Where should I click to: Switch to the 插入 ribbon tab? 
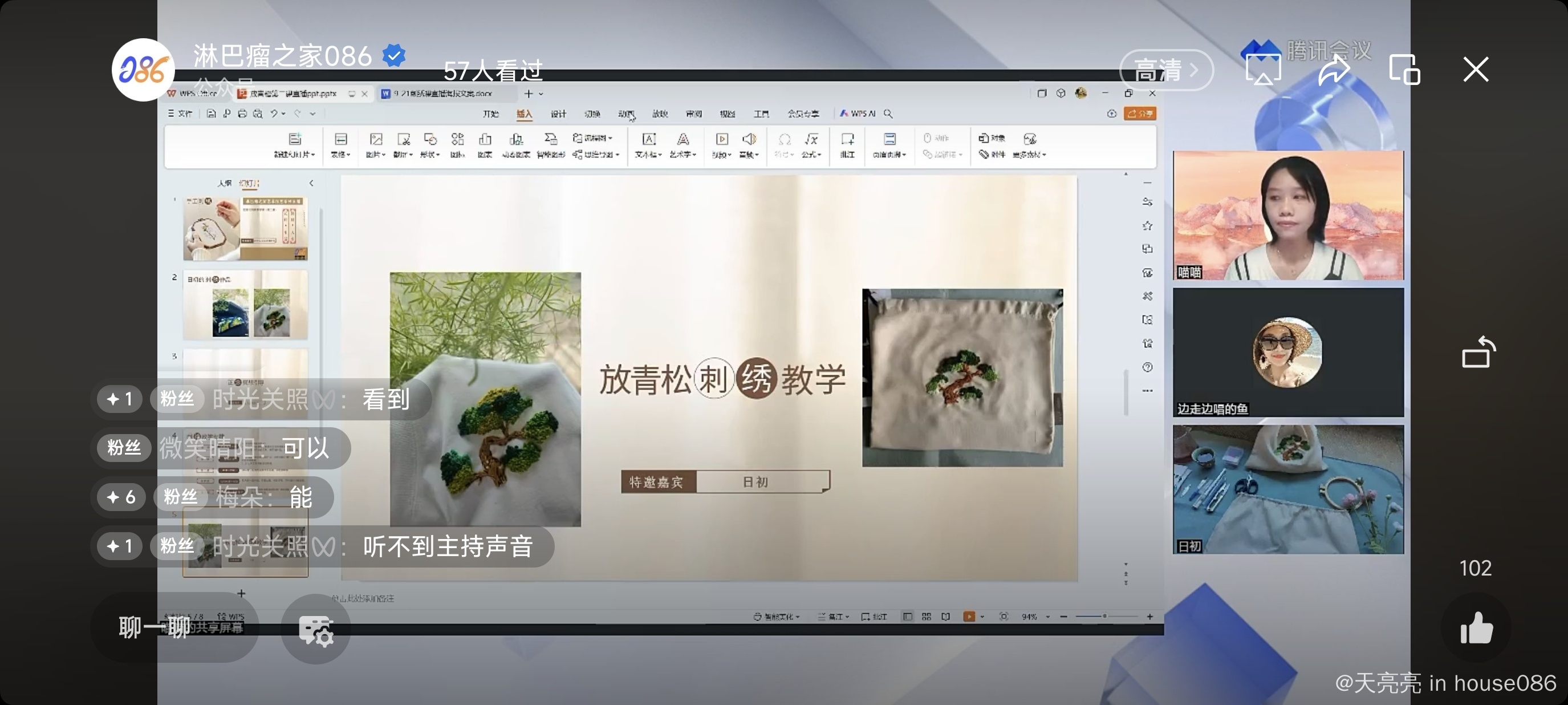pos(524,114)
